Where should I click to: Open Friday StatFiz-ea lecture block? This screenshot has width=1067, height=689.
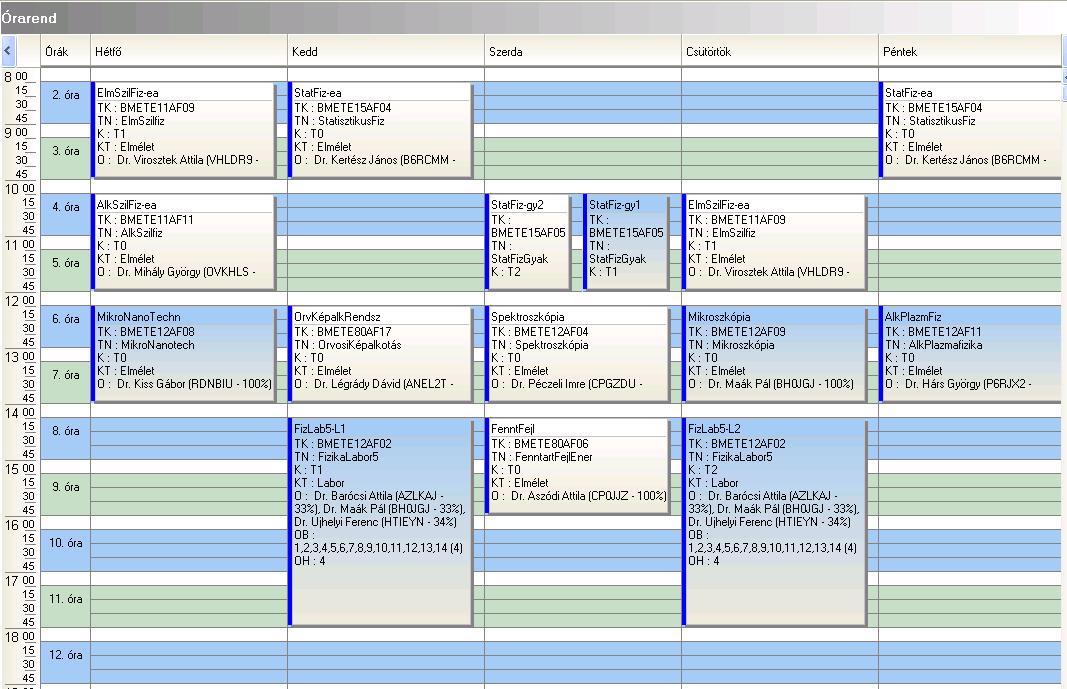click(970, 130)
